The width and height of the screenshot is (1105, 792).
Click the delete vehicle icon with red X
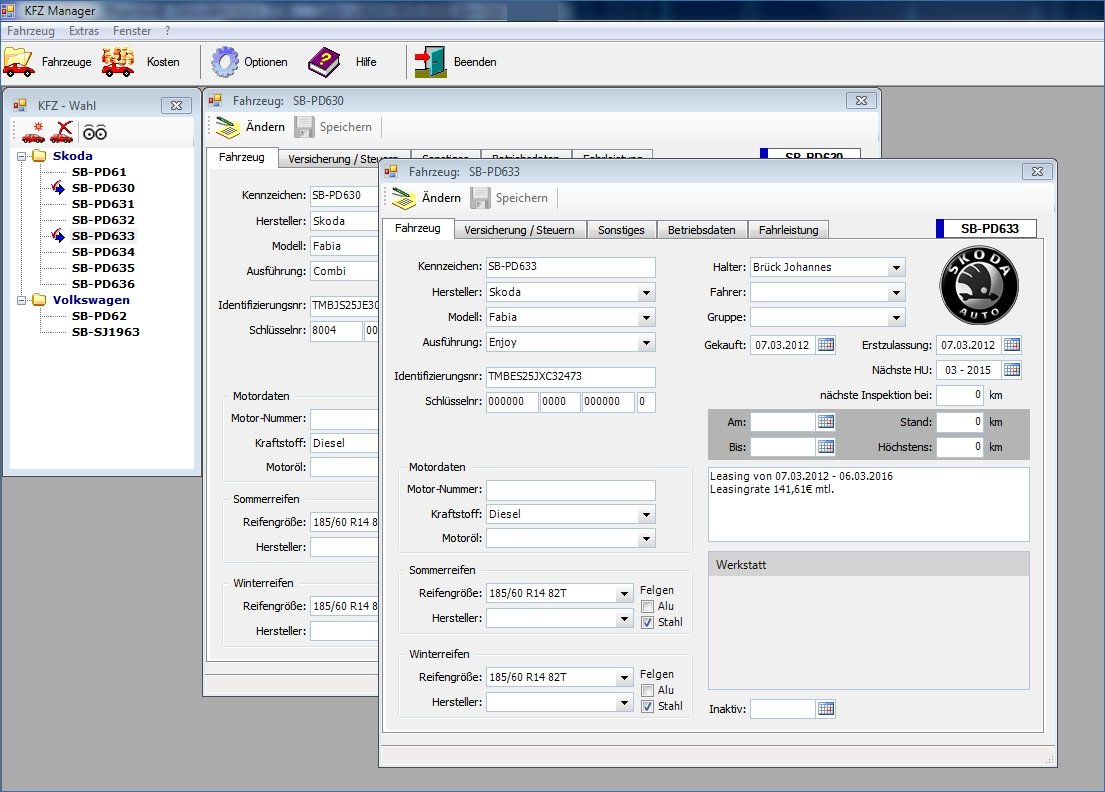(x=62, y=132)
